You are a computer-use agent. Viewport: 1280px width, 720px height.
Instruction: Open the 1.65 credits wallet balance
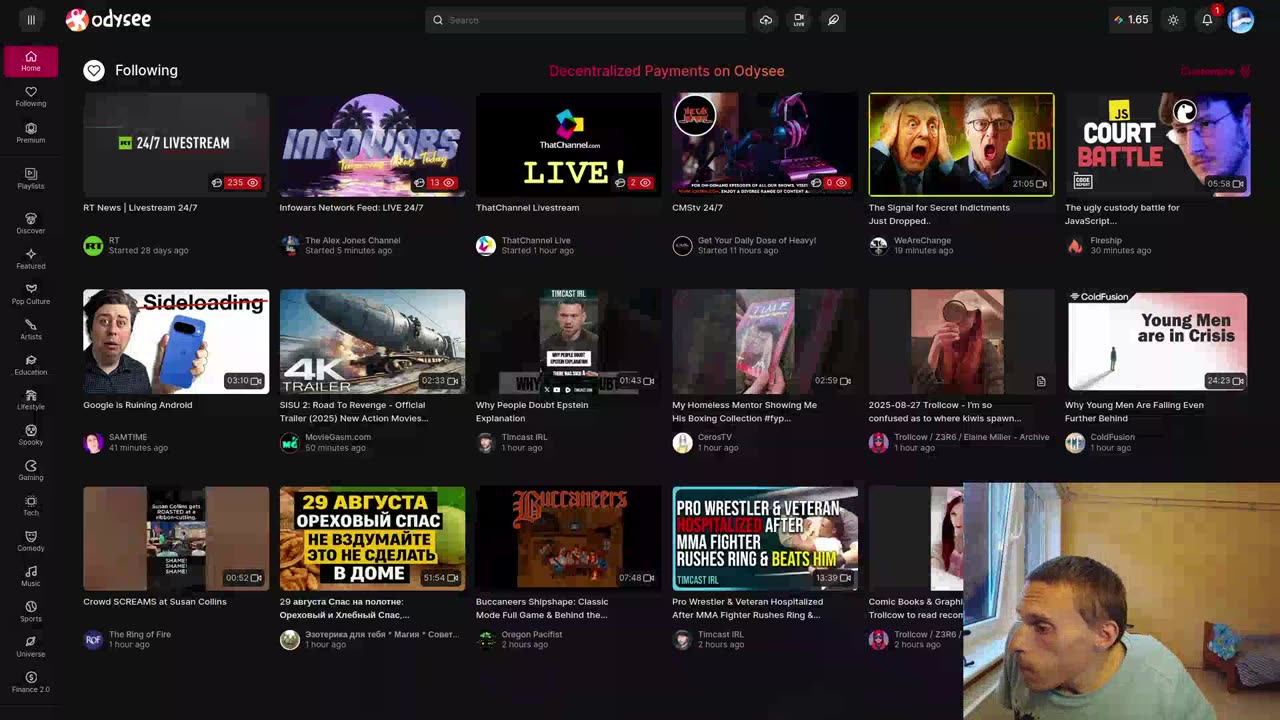tap(1131, 20)
